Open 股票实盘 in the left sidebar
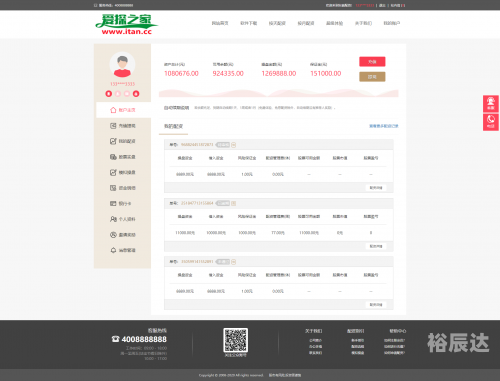This screenshot has width=500, height=381. (x=123, y=157)
